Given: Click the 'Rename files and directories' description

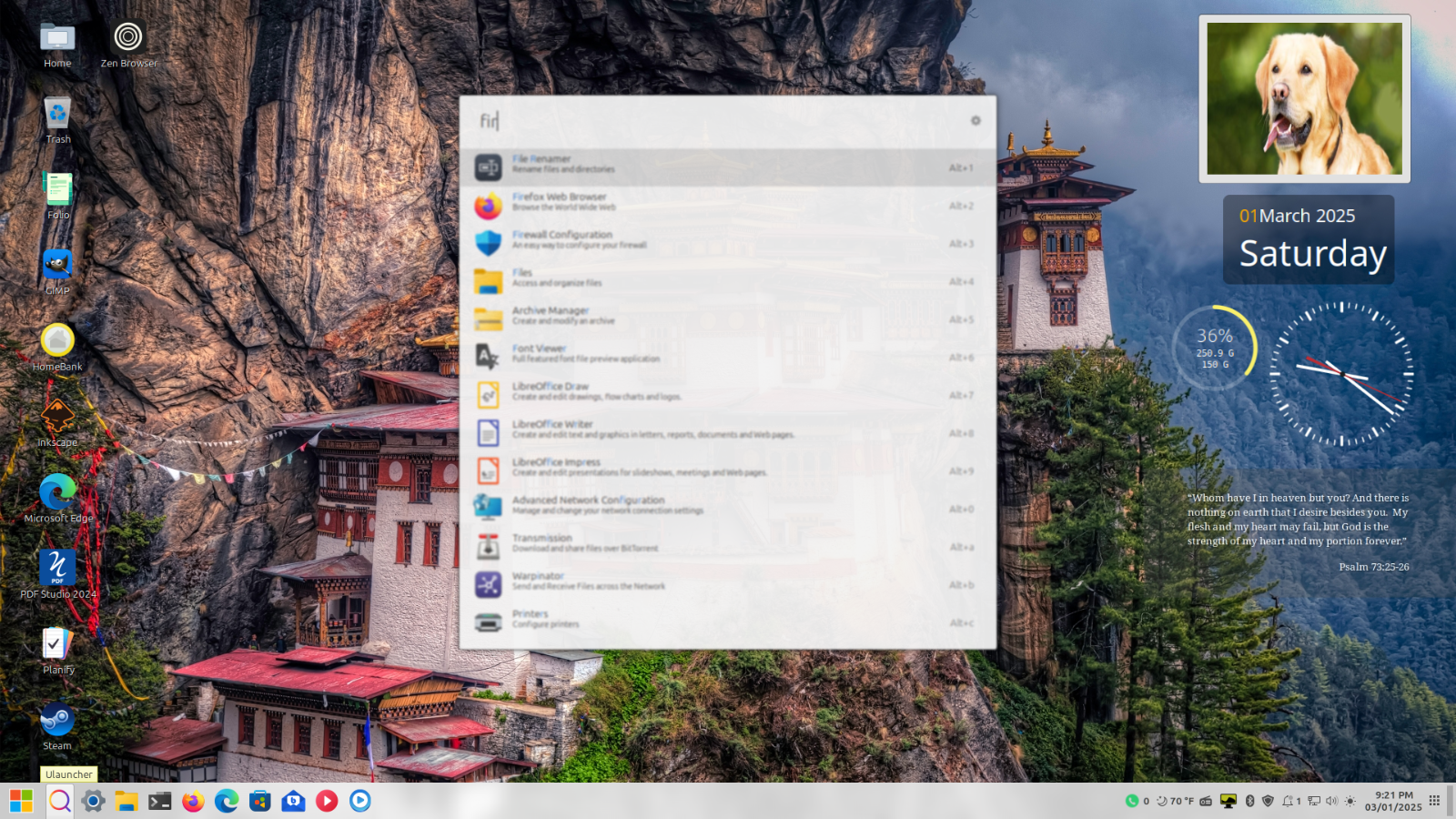Looking at the screenshot, I should 563,169.
